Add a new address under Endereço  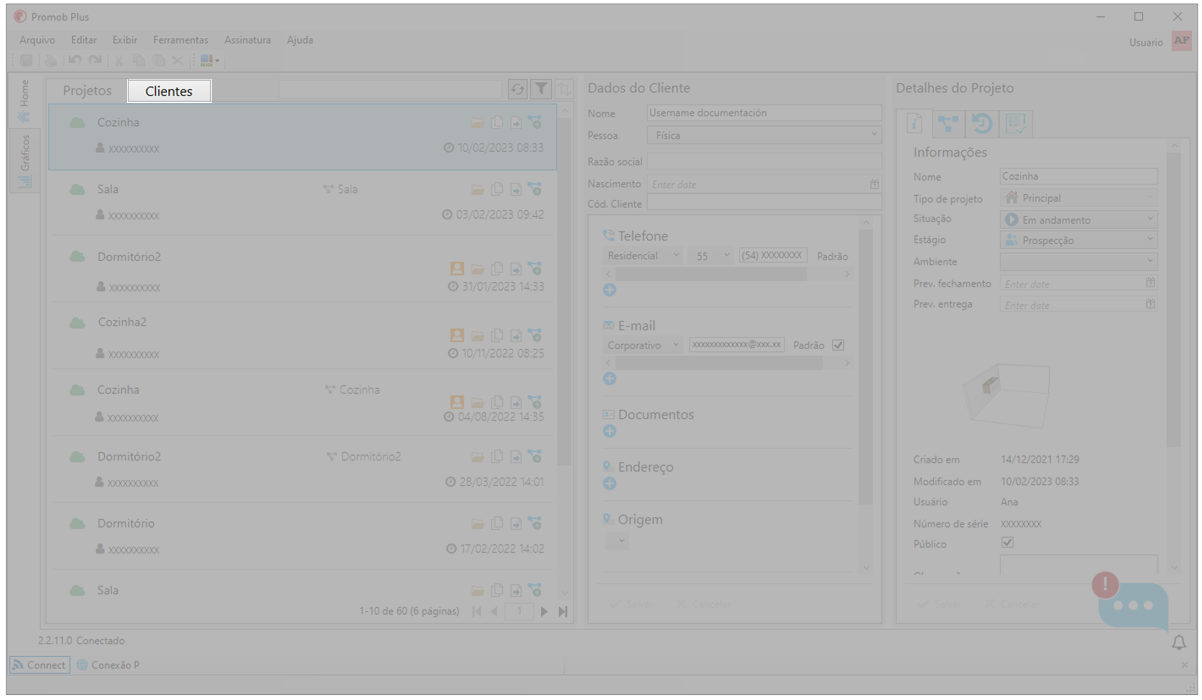coord(609,484)
